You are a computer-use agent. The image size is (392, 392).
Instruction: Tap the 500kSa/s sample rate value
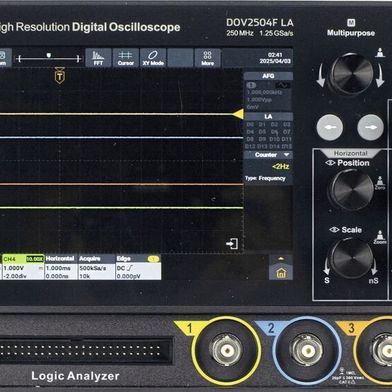[93, 268]
